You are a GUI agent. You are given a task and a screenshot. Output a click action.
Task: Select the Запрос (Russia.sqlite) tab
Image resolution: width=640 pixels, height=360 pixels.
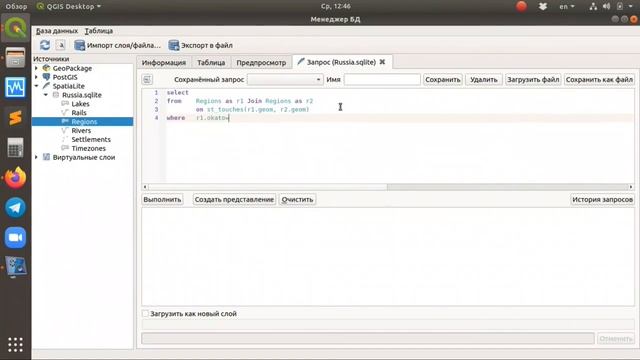[341, 62]
